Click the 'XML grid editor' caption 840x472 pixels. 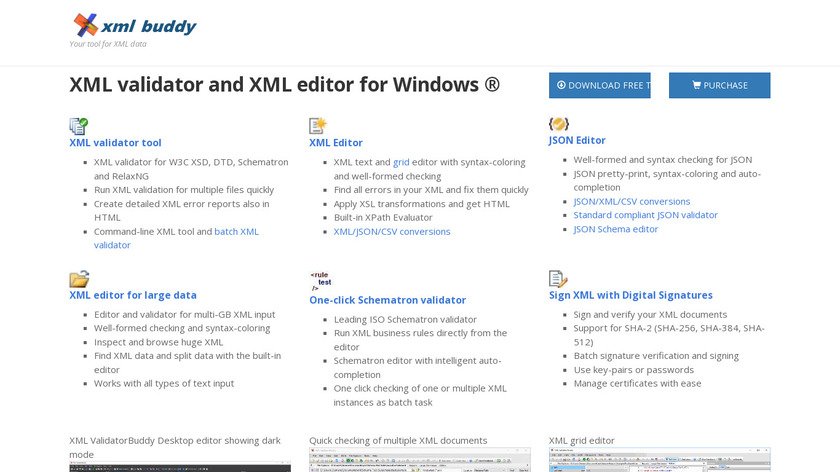coord(581,440)
